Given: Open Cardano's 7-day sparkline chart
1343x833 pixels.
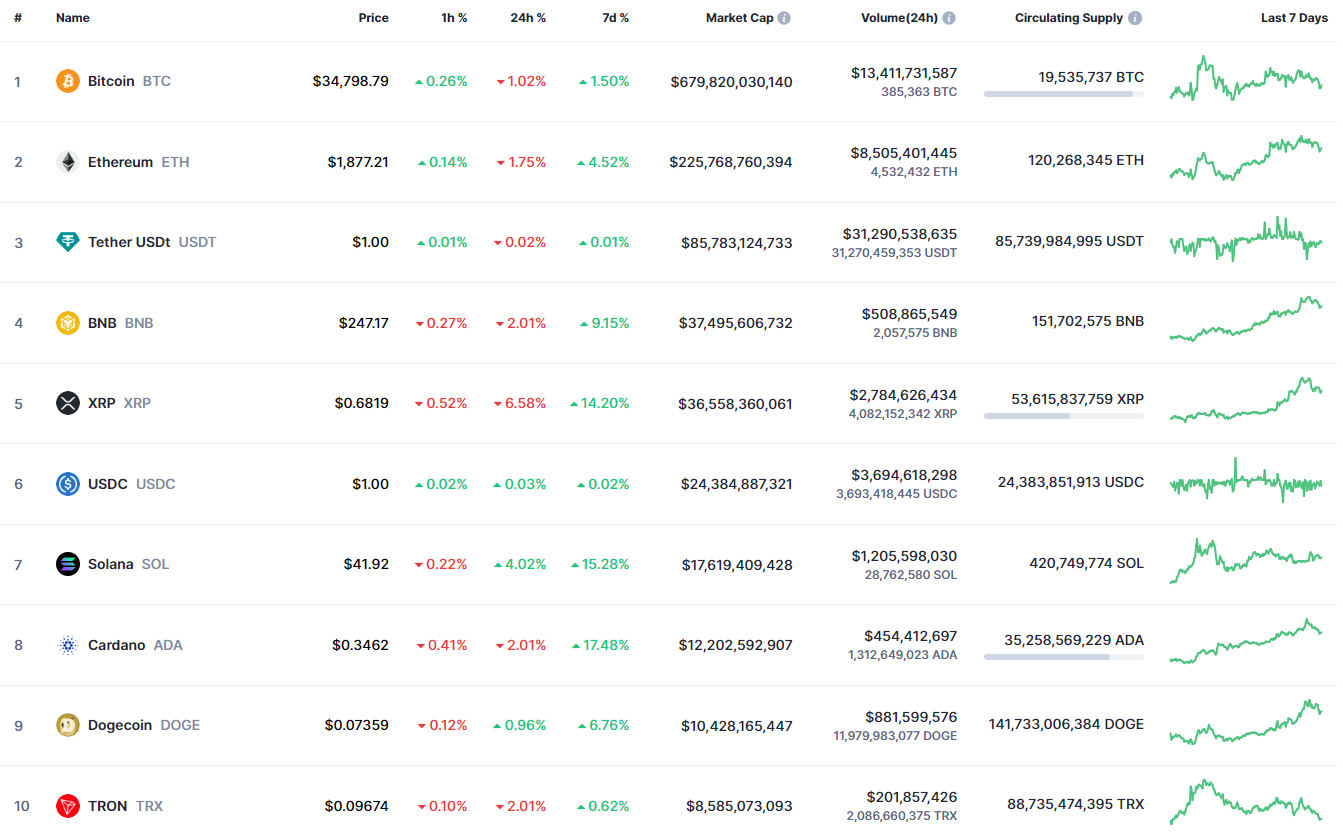Looking at the screenshot, I should (1246, 641).
